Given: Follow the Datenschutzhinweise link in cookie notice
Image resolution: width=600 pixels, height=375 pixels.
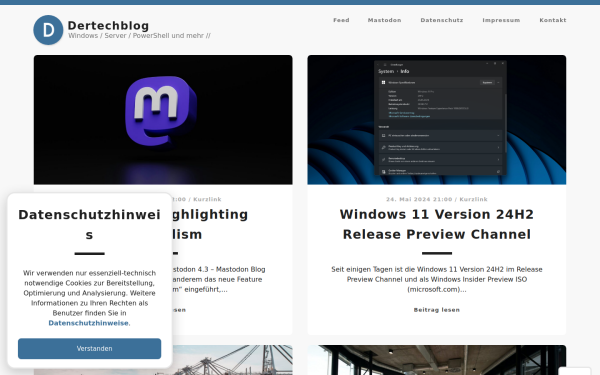Looking at the screenshot, I should (88, 323).
